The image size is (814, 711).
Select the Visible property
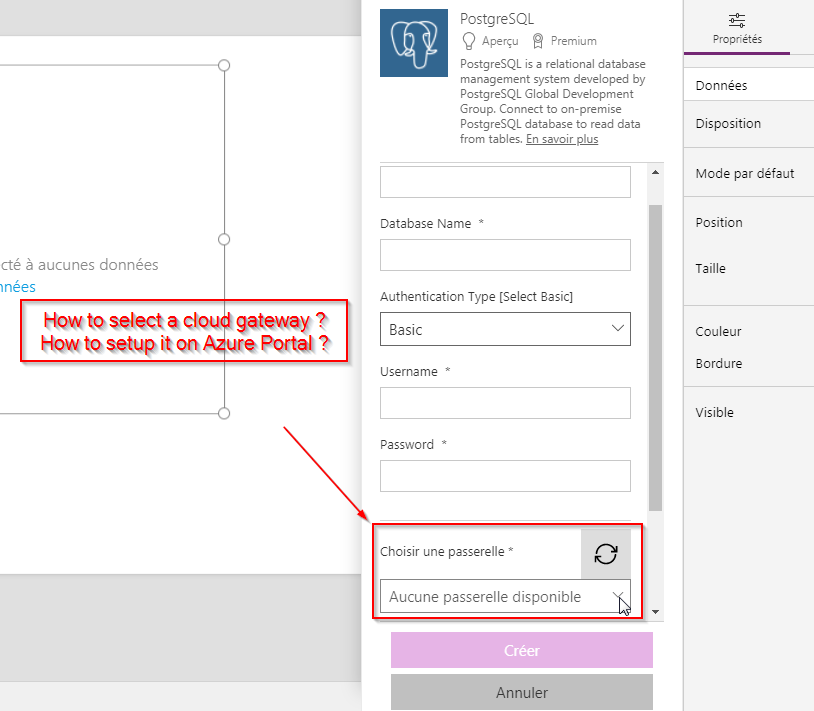click(x=714, y=413)
